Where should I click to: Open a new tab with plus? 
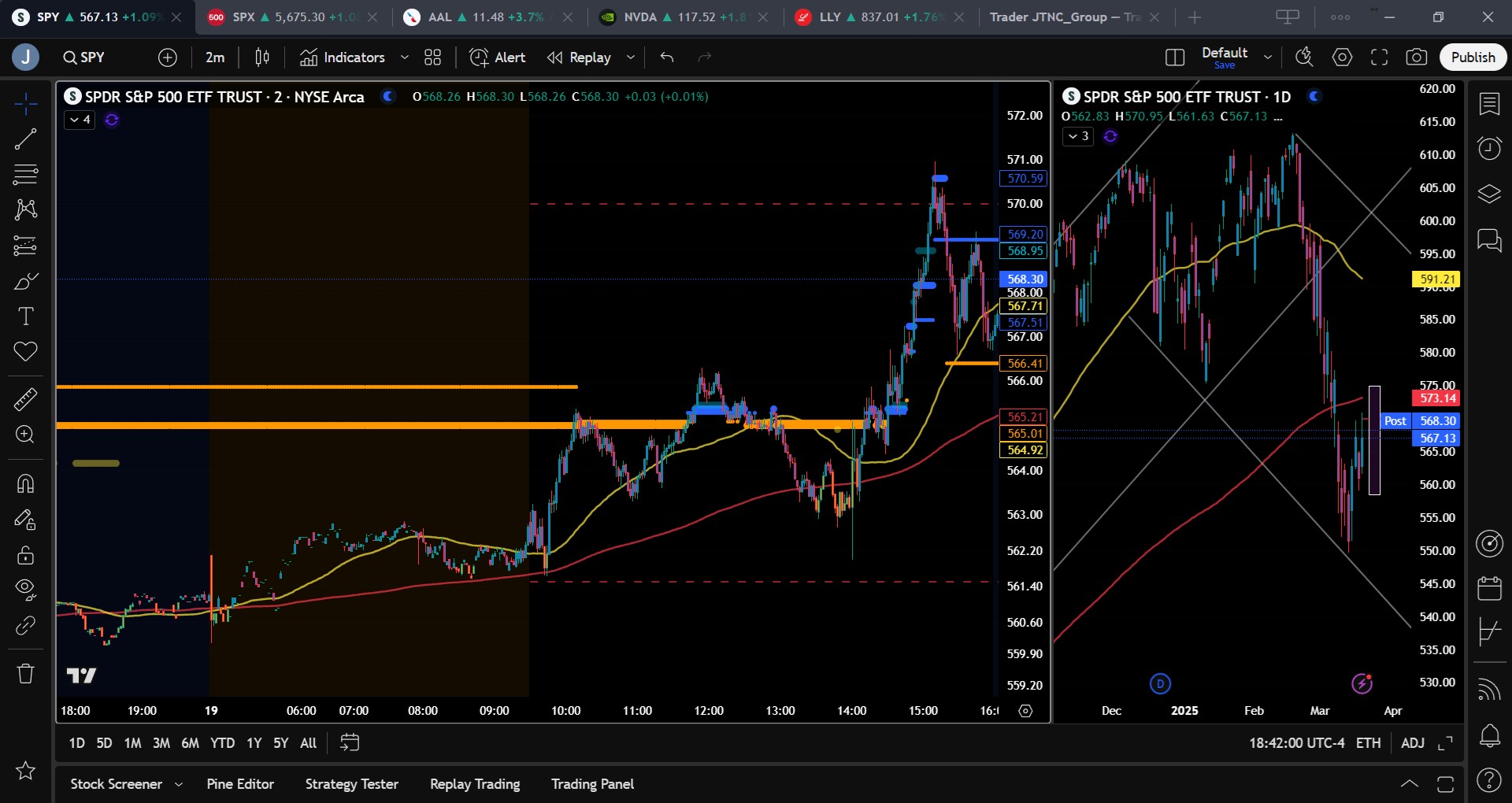[x=1195, y=17]
